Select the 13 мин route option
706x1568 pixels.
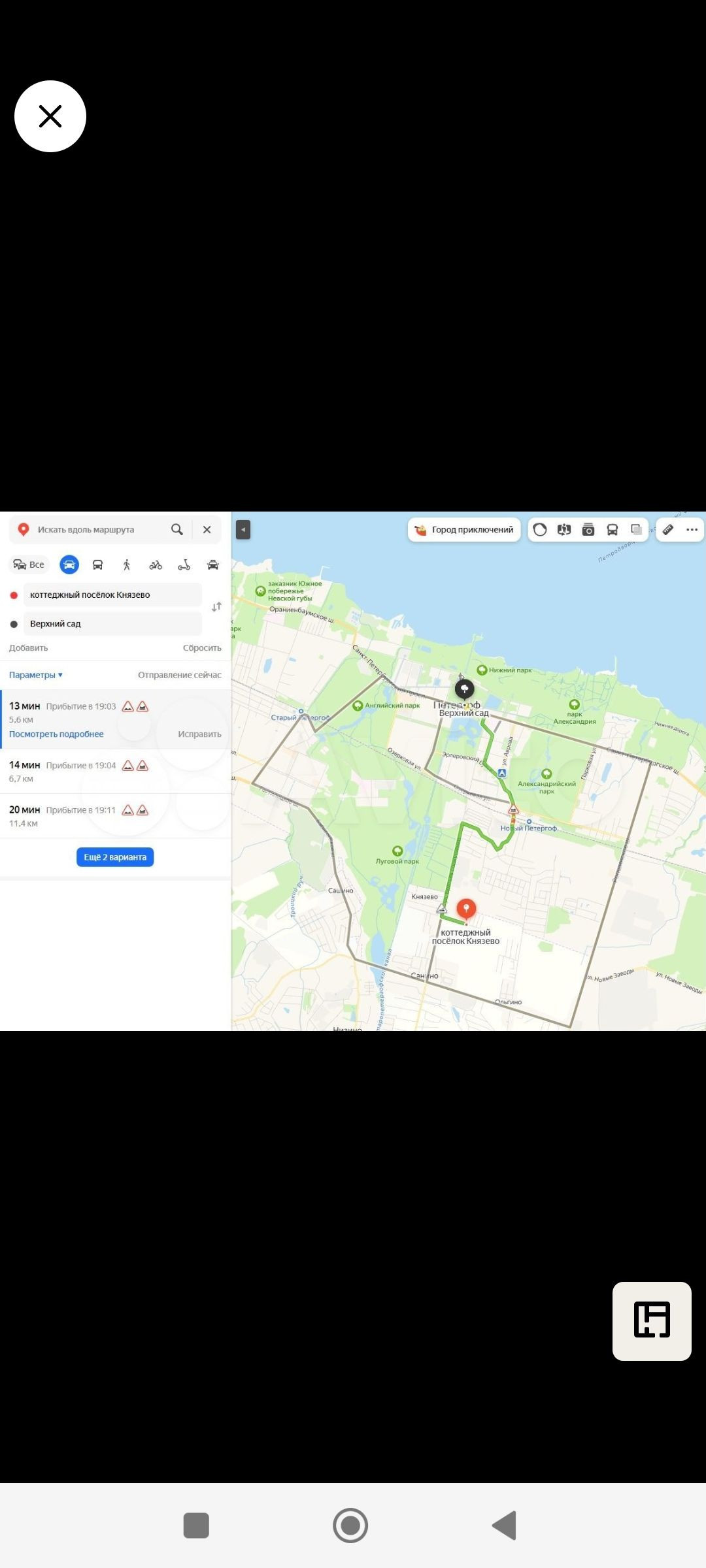click(116, 719)
